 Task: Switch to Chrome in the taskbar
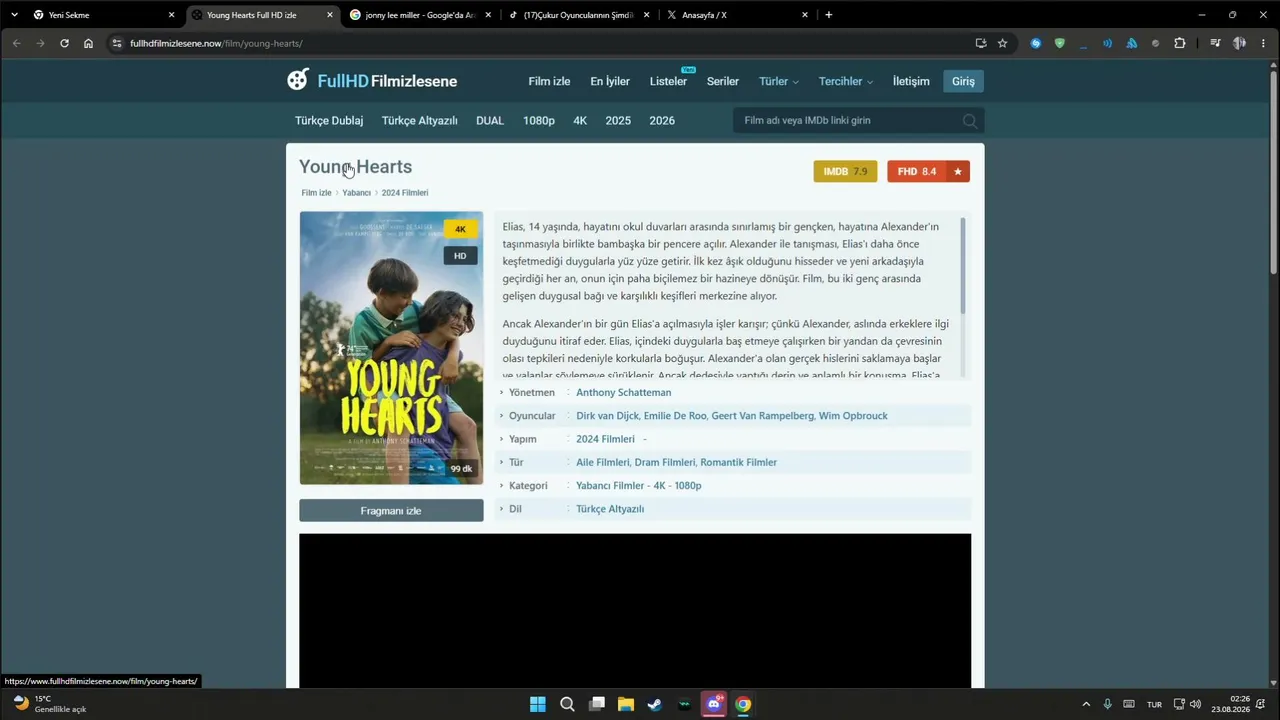[x=743, y=704]
